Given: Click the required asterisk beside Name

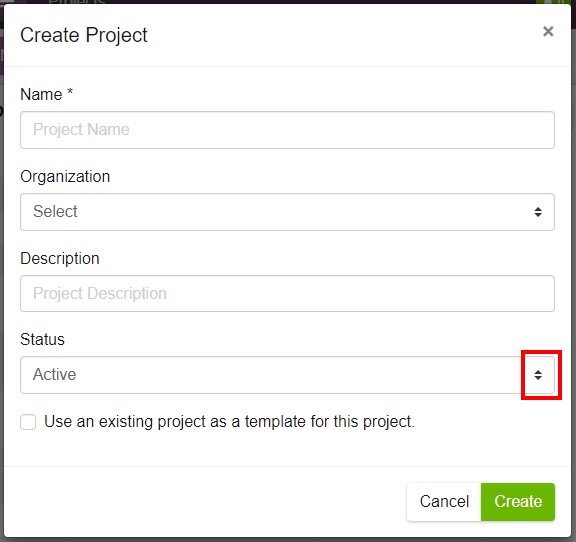Looking at the screenshot, I should [70, 91].
